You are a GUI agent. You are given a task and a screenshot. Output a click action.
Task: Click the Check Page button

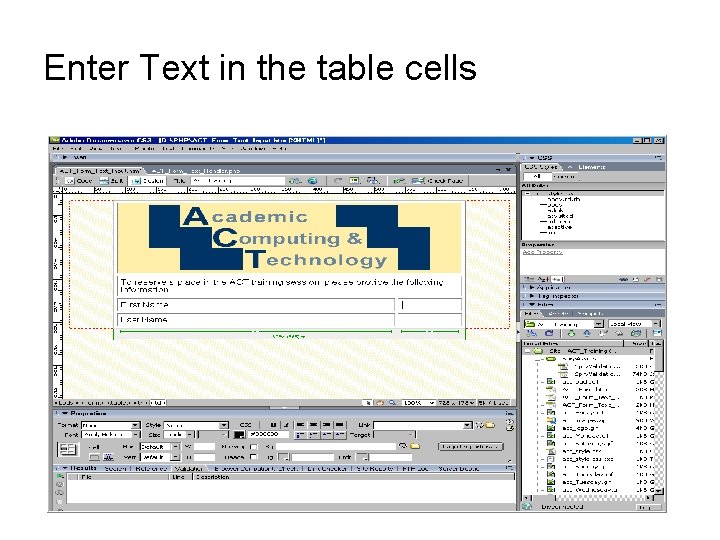click(x=438, y=181)
